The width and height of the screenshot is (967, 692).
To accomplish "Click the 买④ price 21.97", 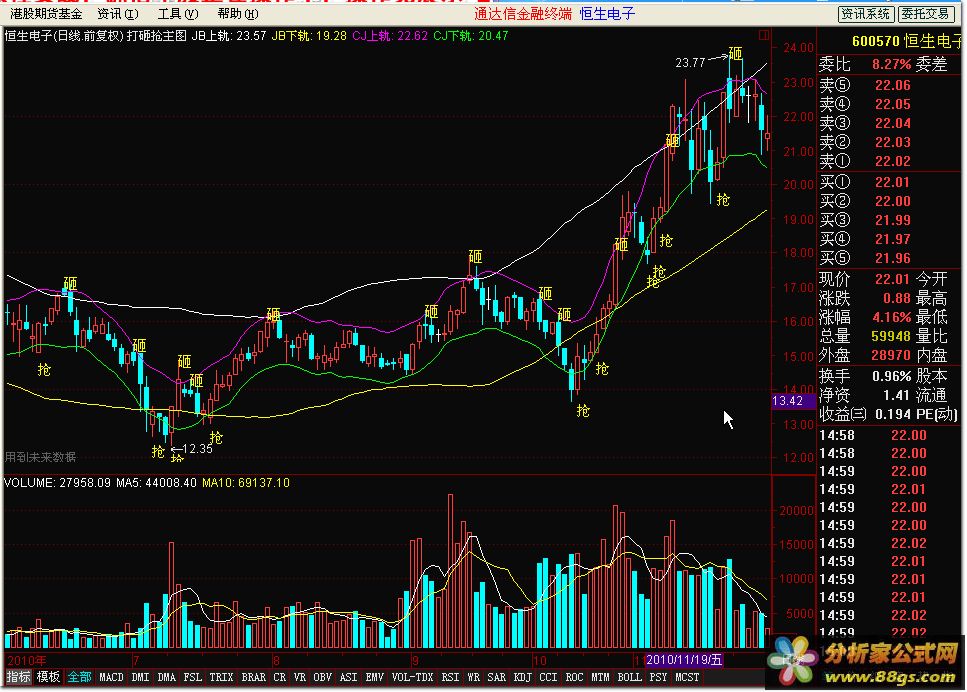I will click(892, 239).
